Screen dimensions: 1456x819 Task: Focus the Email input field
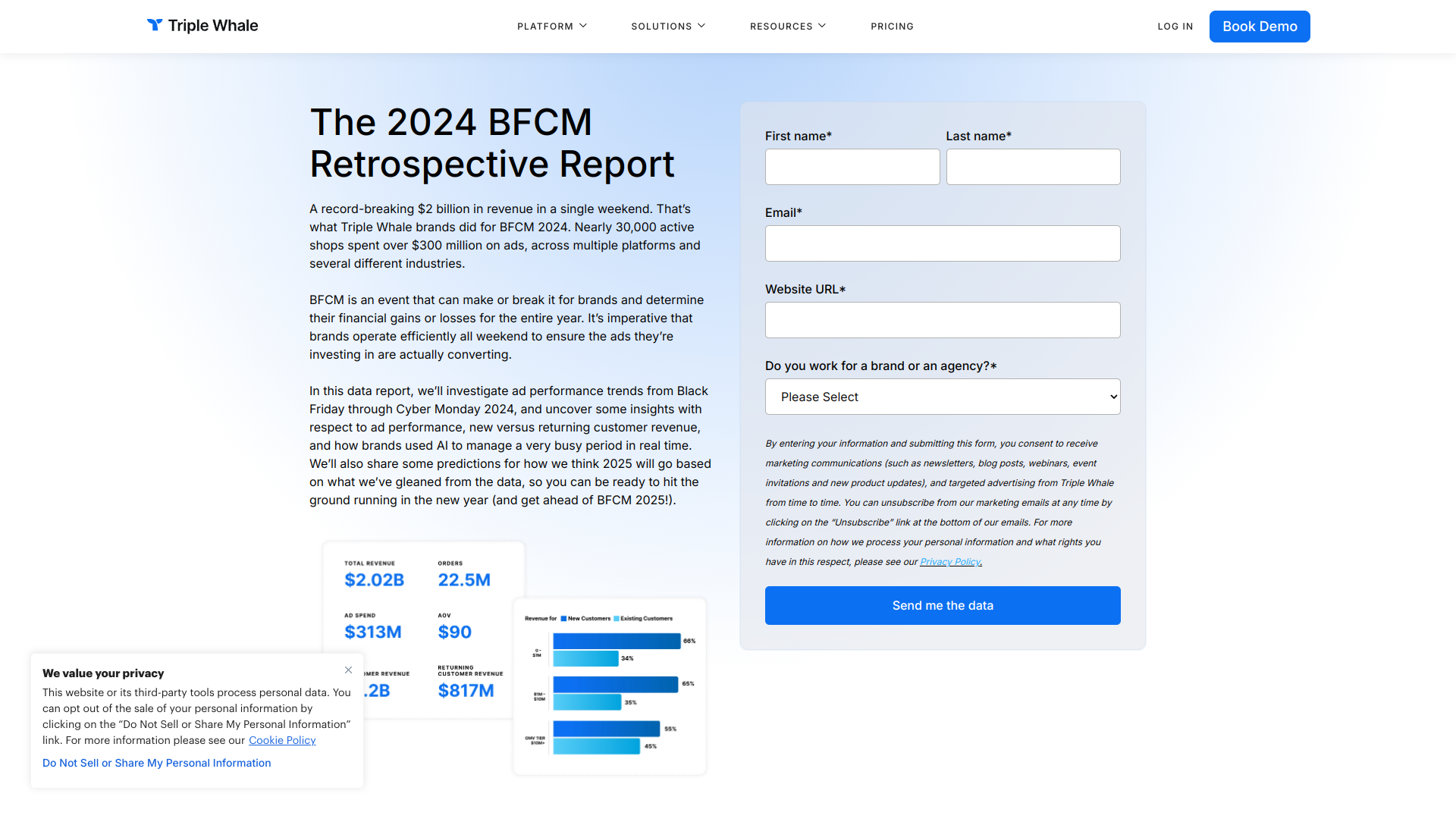[x=943, y=243]
